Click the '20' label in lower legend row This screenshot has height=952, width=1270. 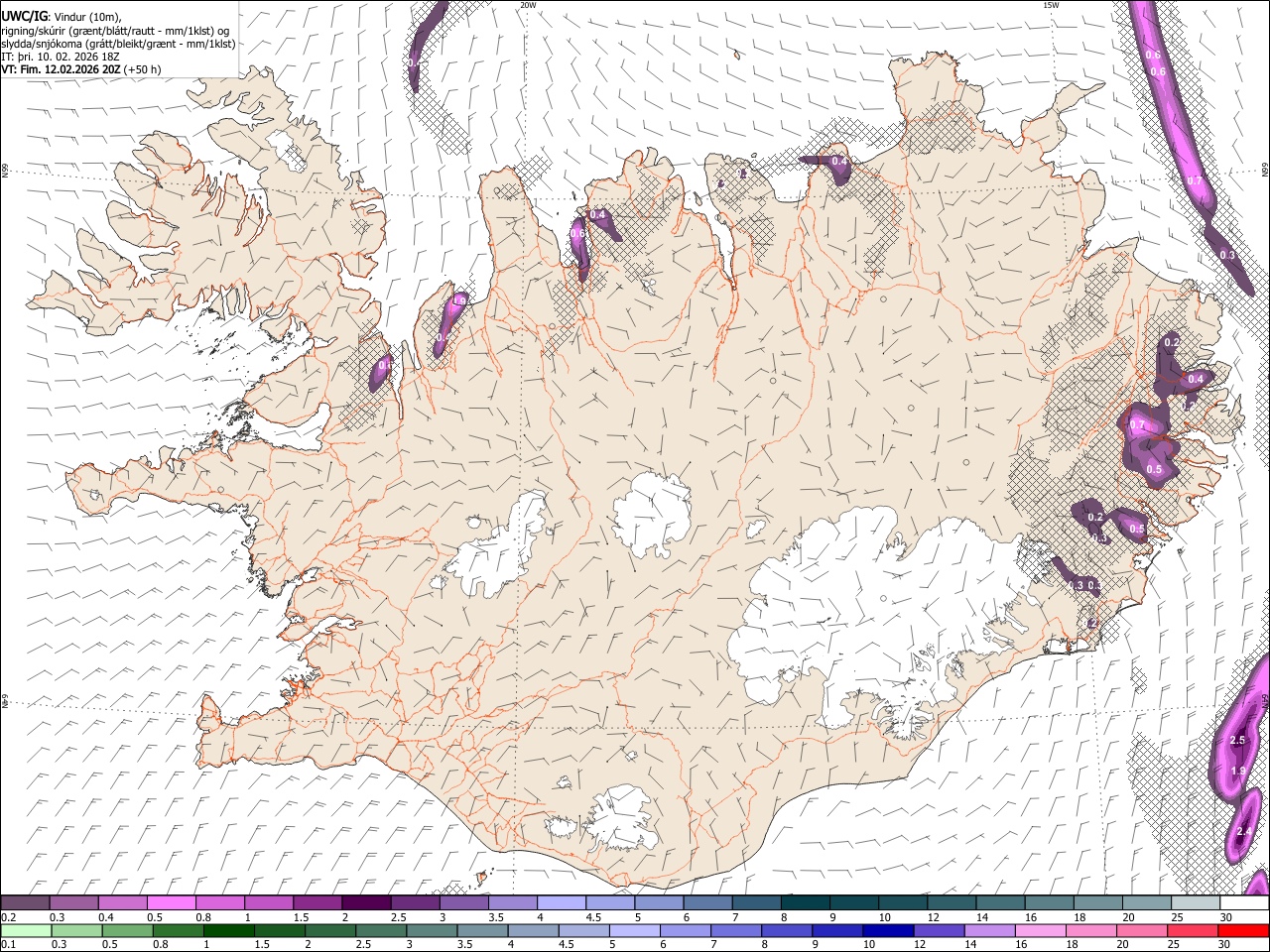pos(1123,944)
